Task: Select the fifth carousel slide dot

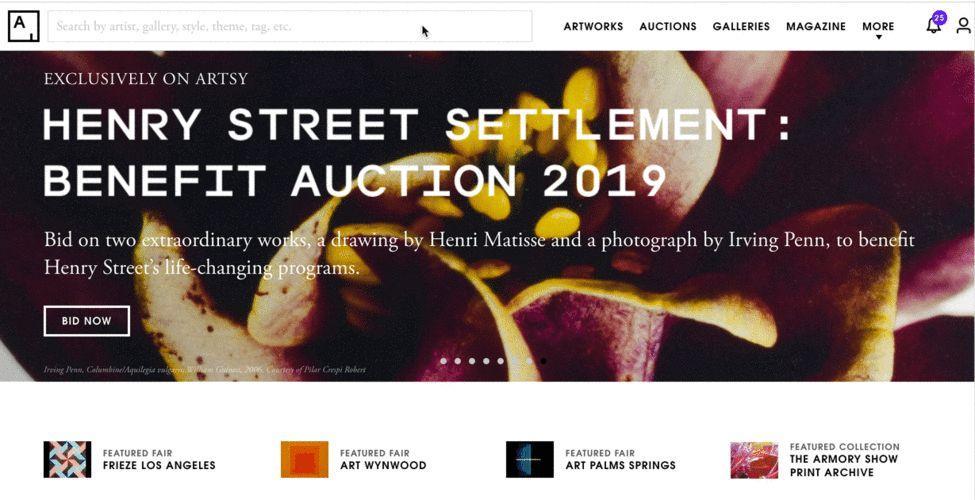Action: coord(501,361)
